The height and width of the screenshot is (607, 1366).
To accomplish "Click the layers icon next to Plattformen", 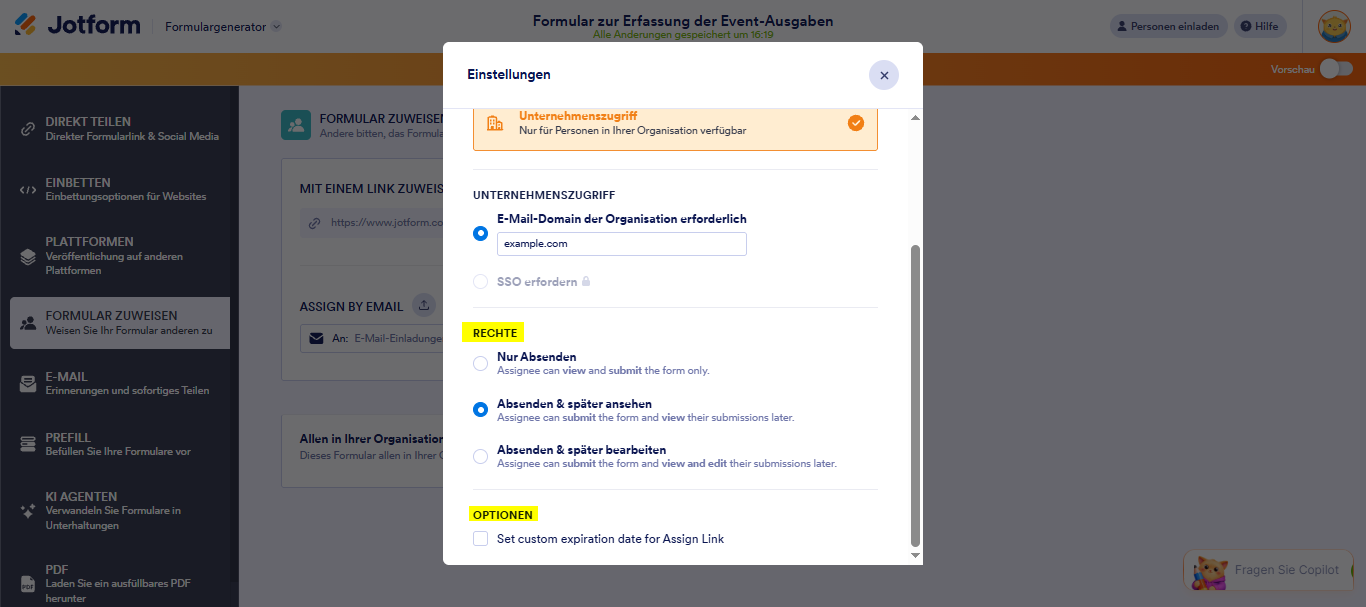I will (x=28, y=257).
